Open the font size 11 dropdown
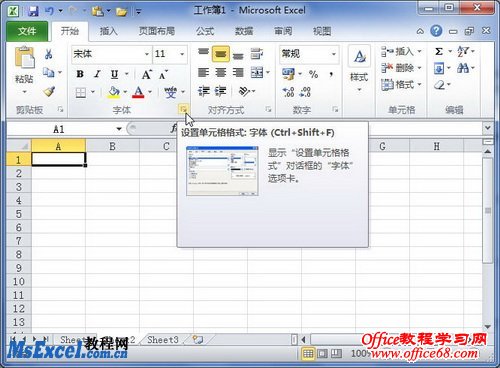Viewport: 500px width, 368px height. pyautogui.click(x=182, y=54)
